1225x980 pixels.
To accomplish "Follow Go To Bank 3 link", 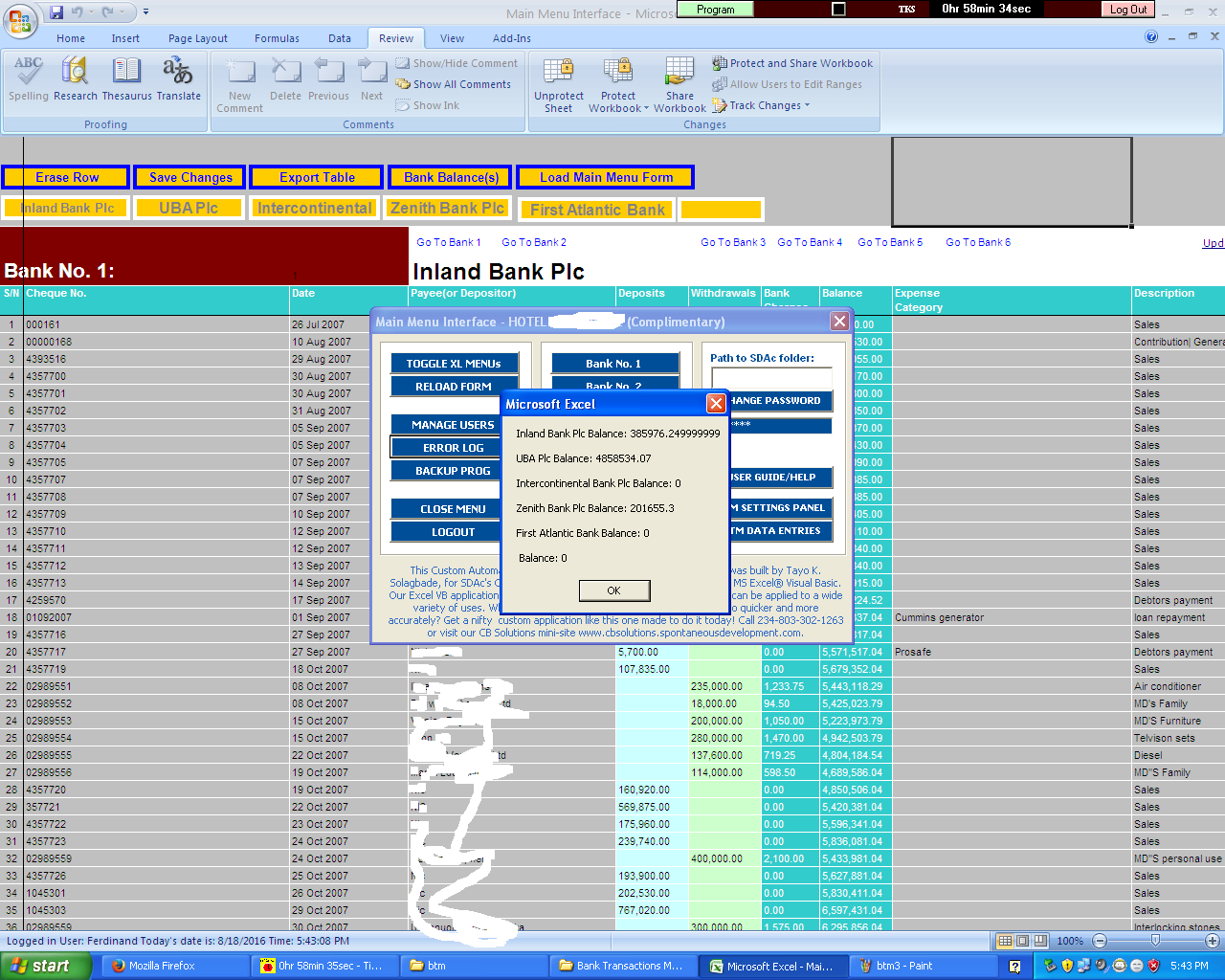I will coord(733,242).
